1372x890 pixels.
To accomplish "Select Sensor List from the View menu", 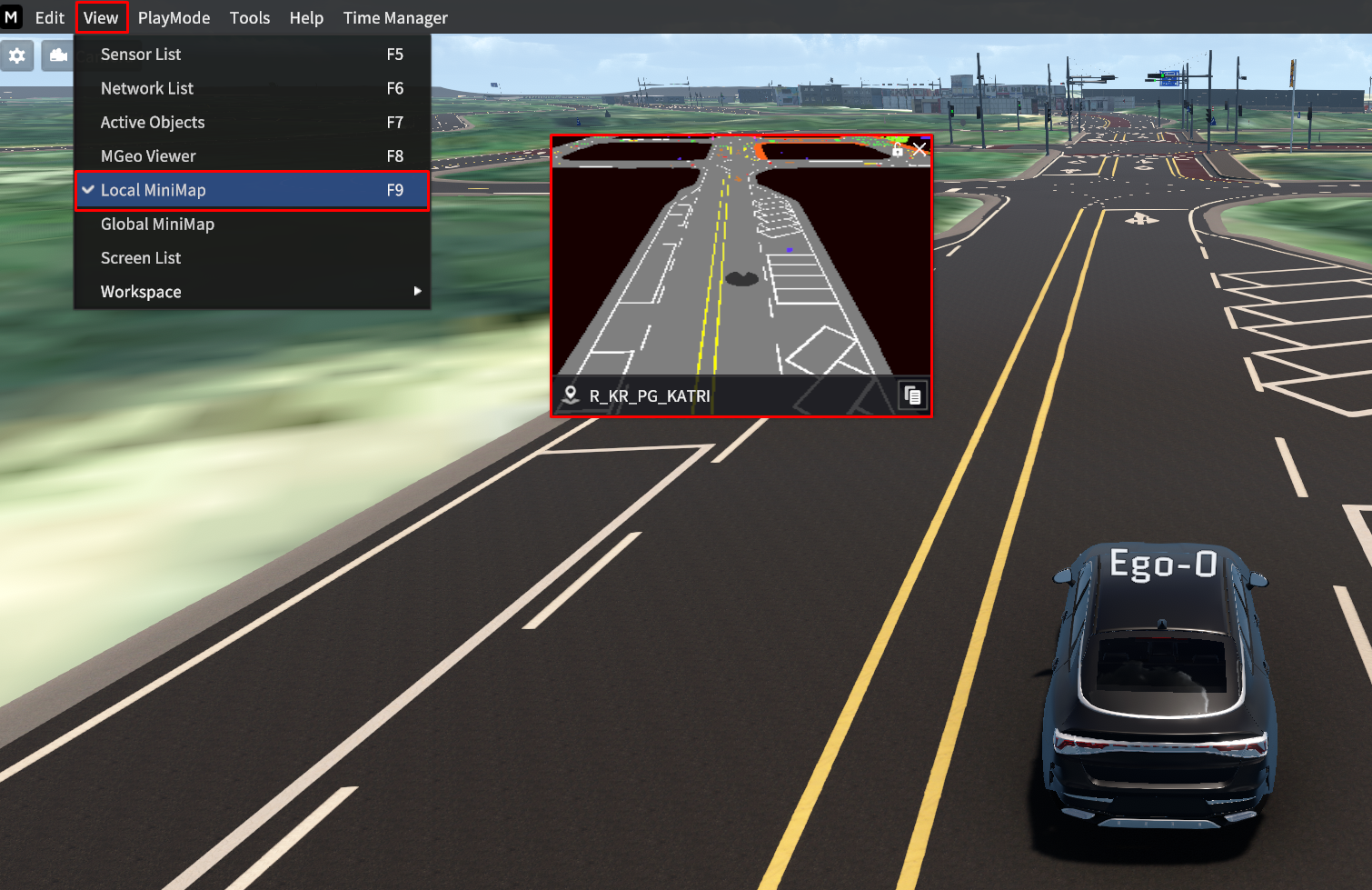I will click(141, 55).
